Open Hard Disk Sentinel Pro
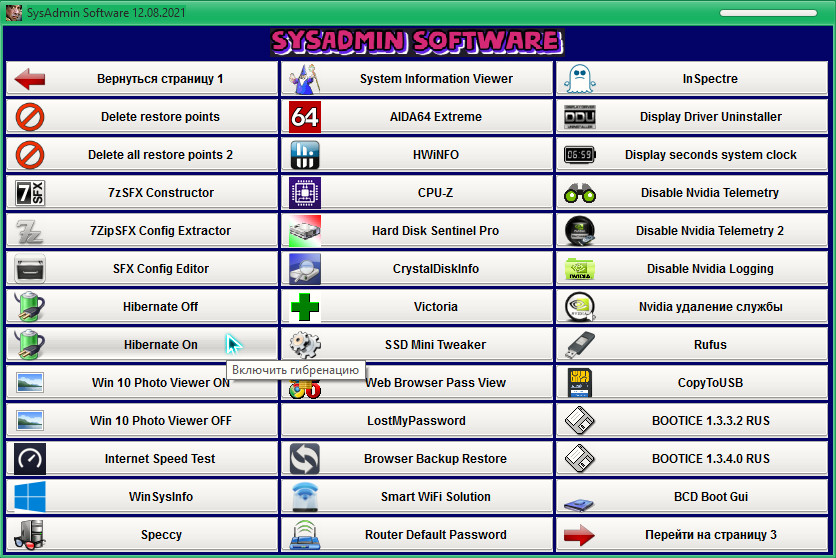The width and height of the screenshot is (836, 558). coord(435,231)
